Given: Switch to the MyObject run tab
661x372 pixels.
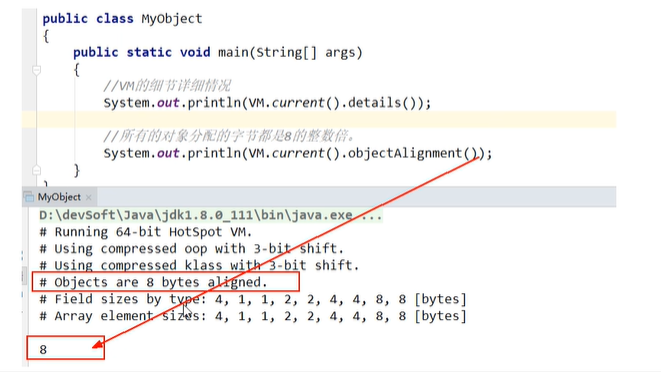Looking at the screenshot, I should [x=59, y=197].
